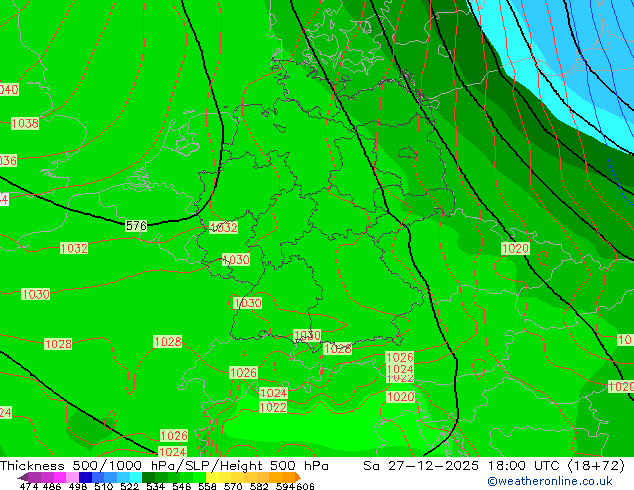Viewport: 634px width, 490px height.
Task: Select the '1032' label left of 576
Action: tap(74, 248)
